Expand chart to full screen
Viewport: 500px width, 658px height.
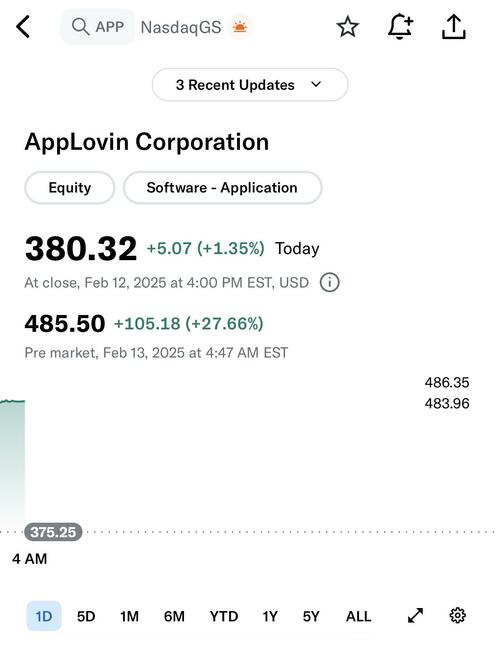[416, 616]
